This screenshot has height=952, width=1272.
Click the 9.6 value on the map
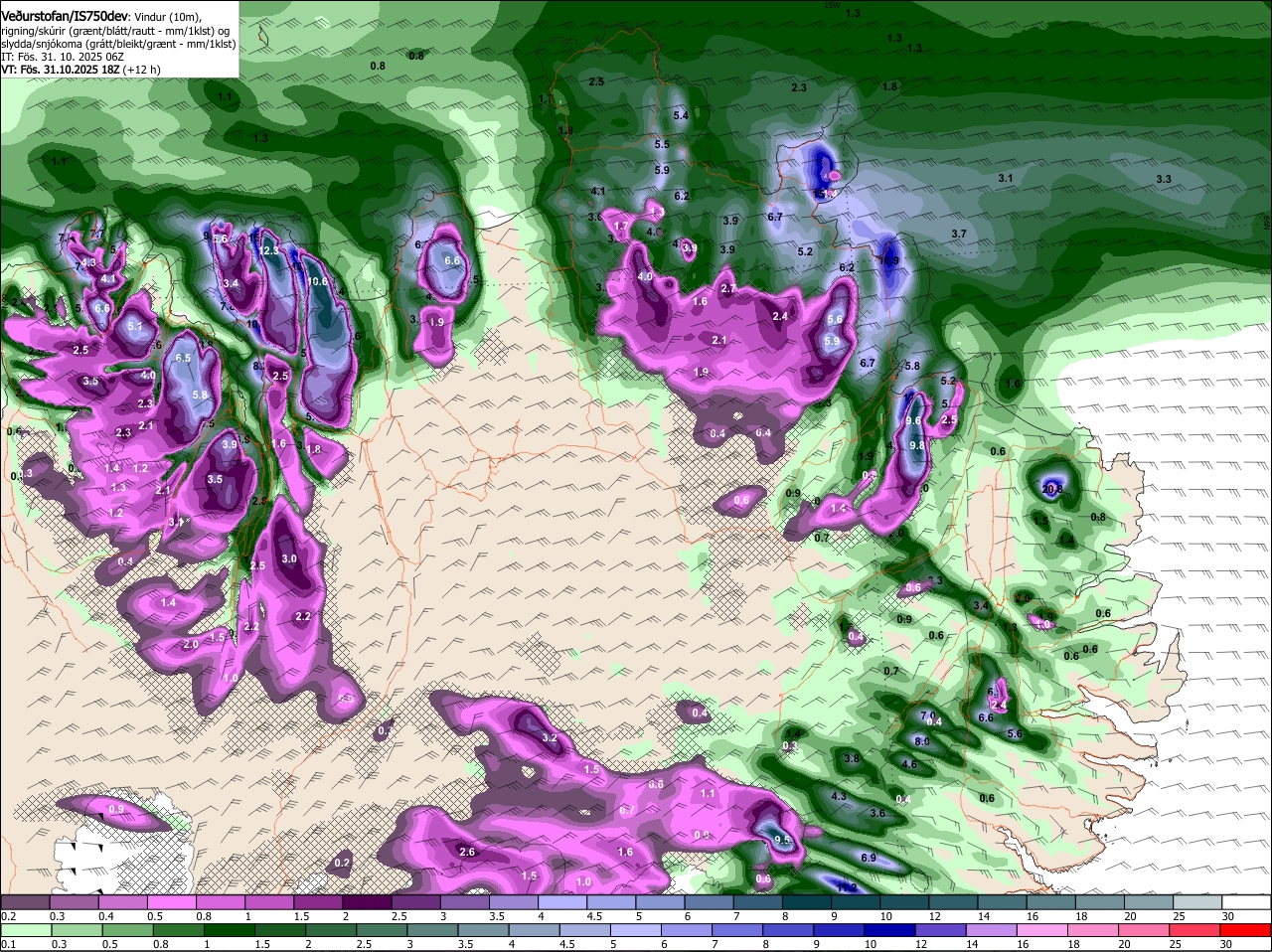coord(914,421)
